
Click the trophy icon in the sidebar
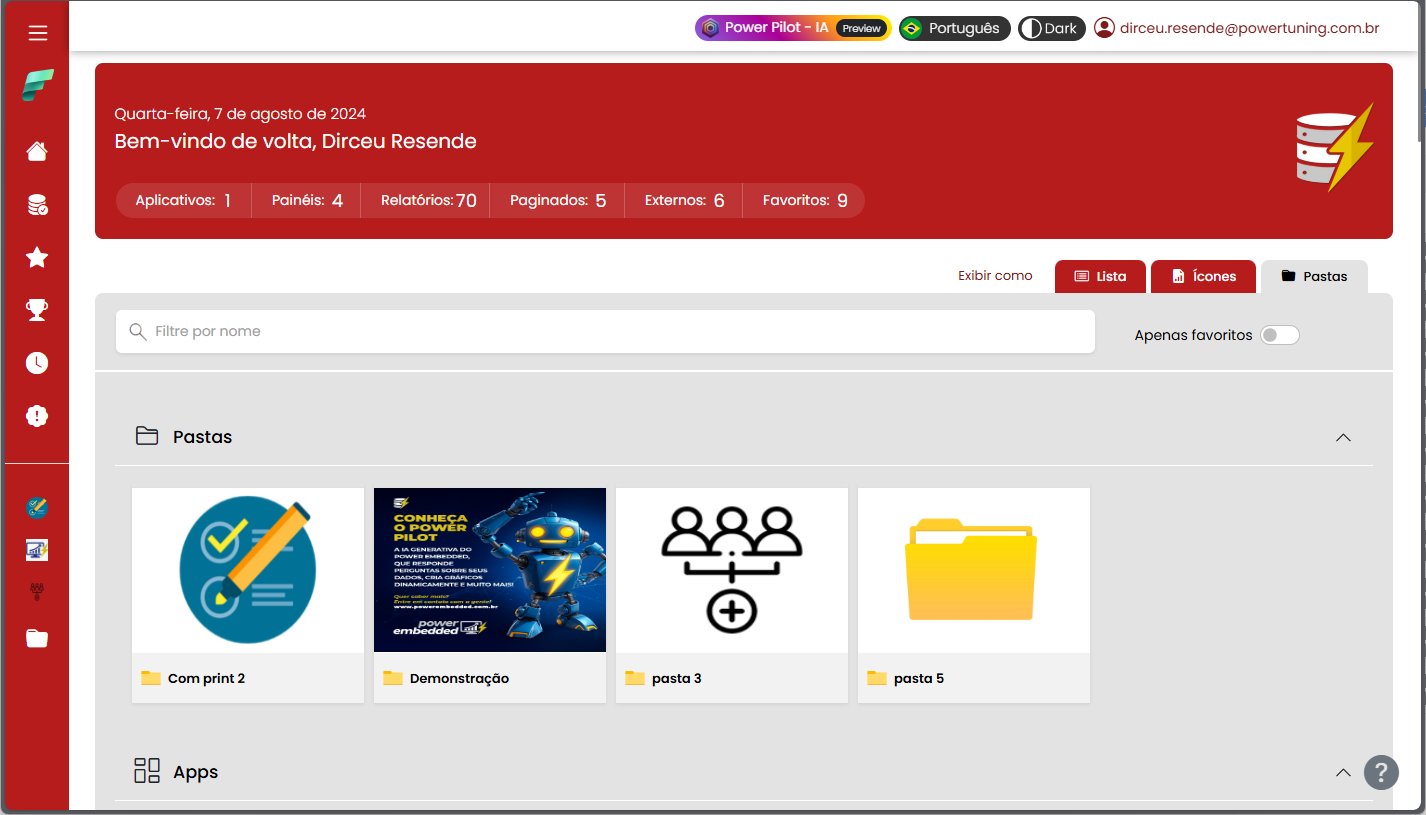pyautogui.click(x=37, y=310)
